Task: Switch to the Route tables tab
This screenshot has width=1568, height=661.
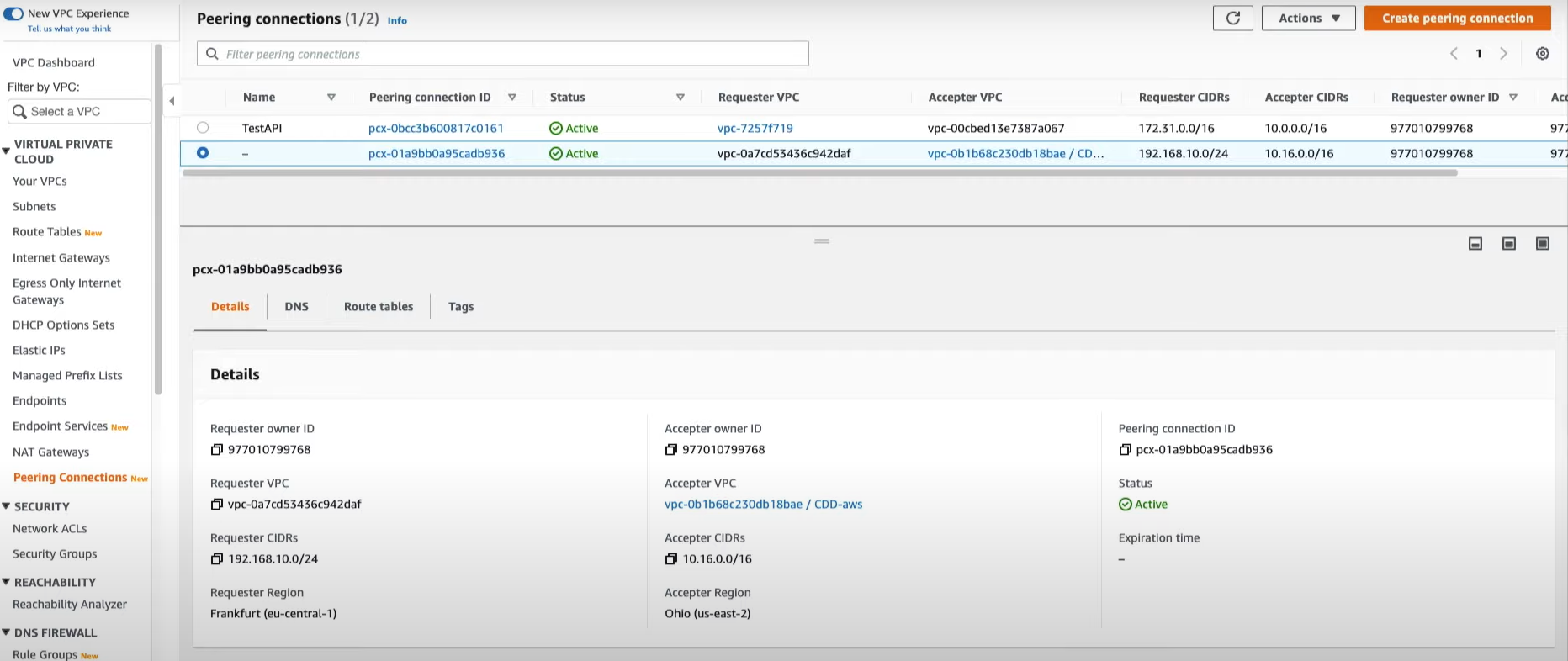Action: click(379, 307)
